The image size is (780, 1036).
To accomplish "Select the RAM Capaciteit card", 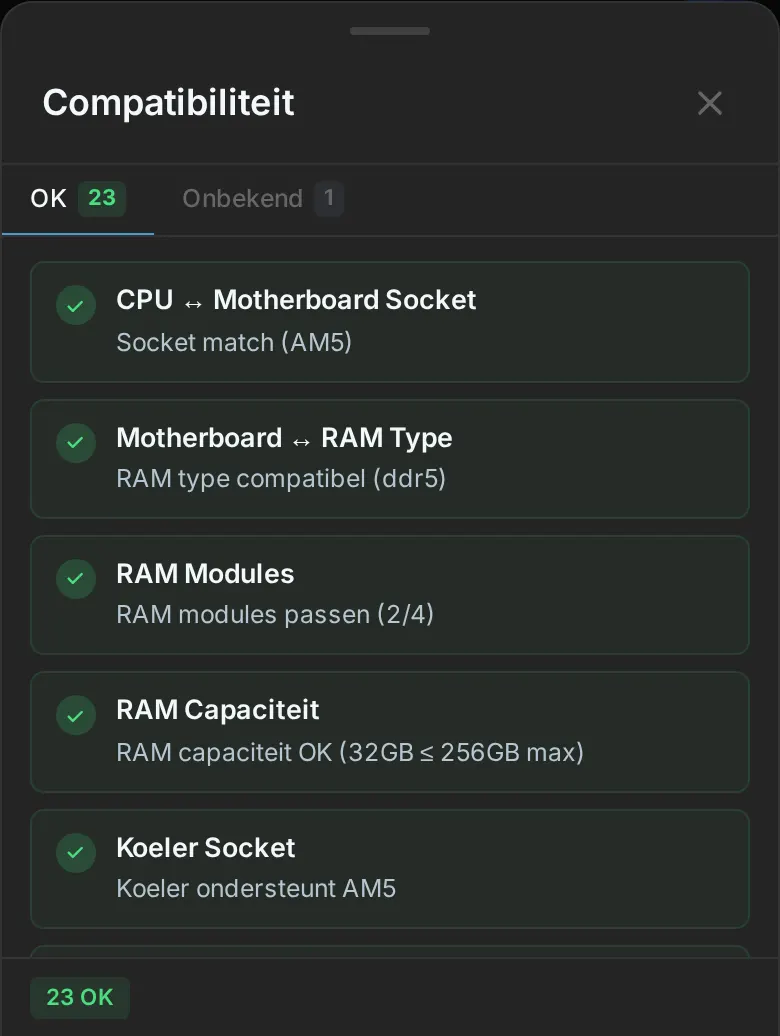I will [390, 732].
